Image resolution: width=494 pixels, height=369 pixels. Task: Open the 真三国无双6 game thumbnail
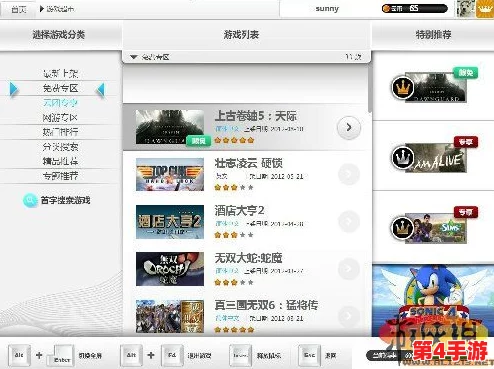coord(170,316)
